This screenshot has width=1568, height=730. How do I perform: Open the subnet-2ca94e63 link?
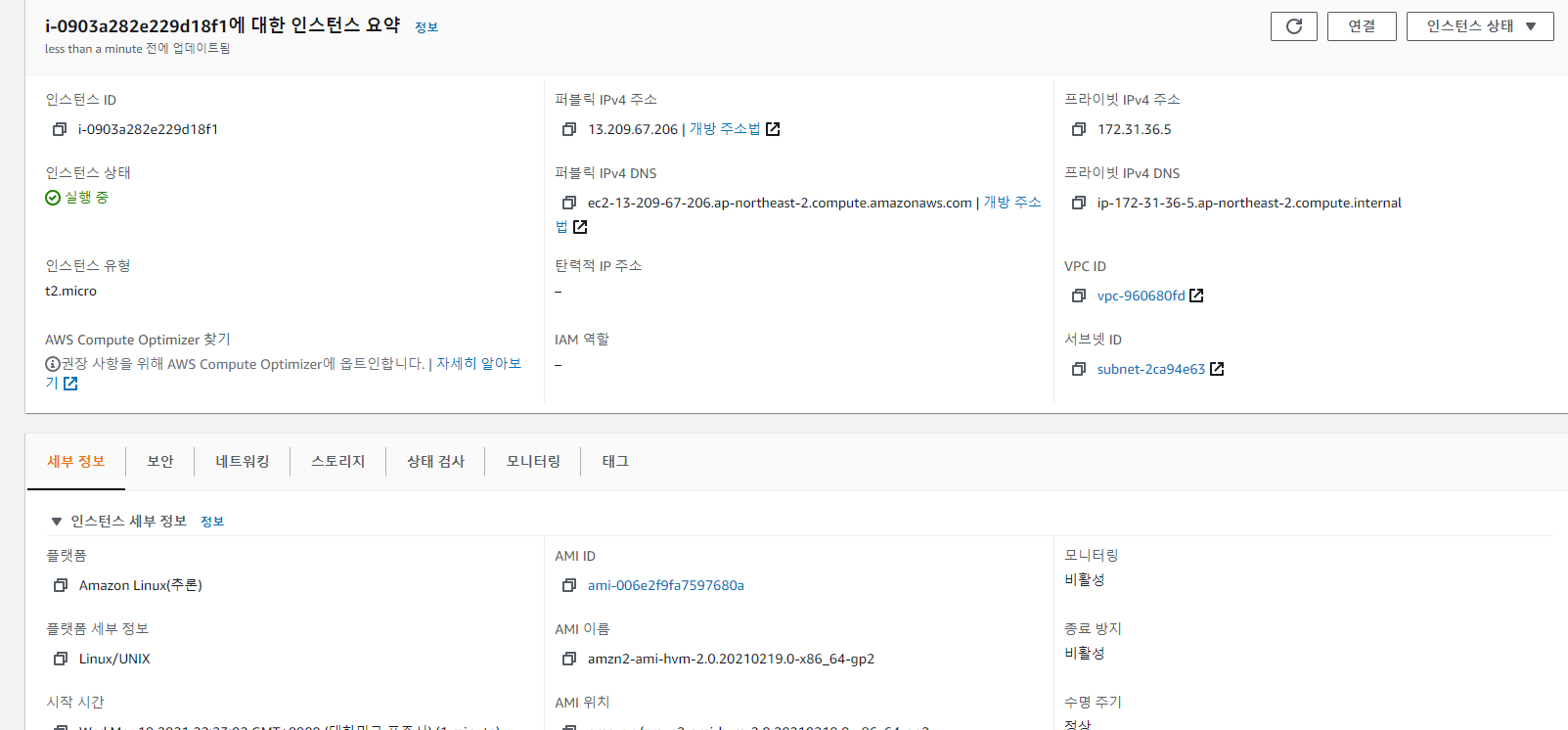1151,369
